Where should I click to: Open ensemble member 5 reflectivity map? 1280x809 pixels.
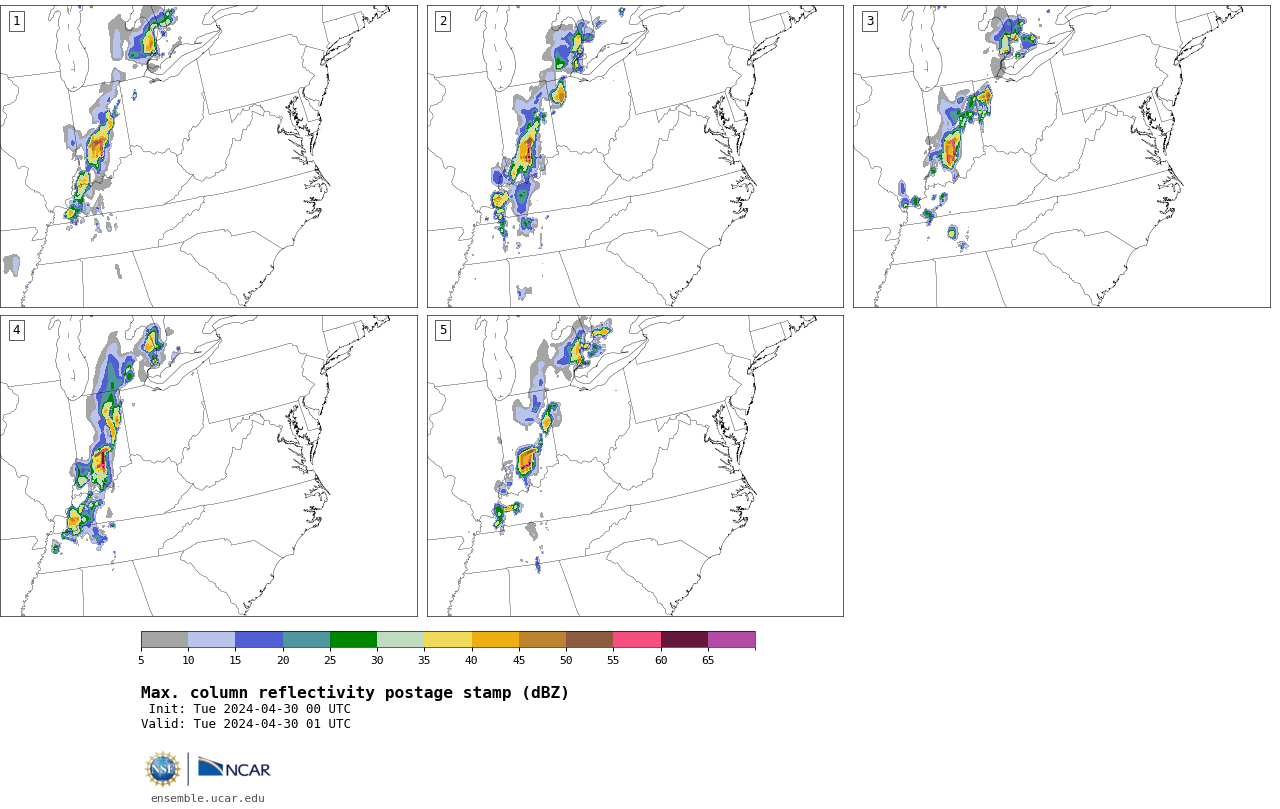point(635,466)
